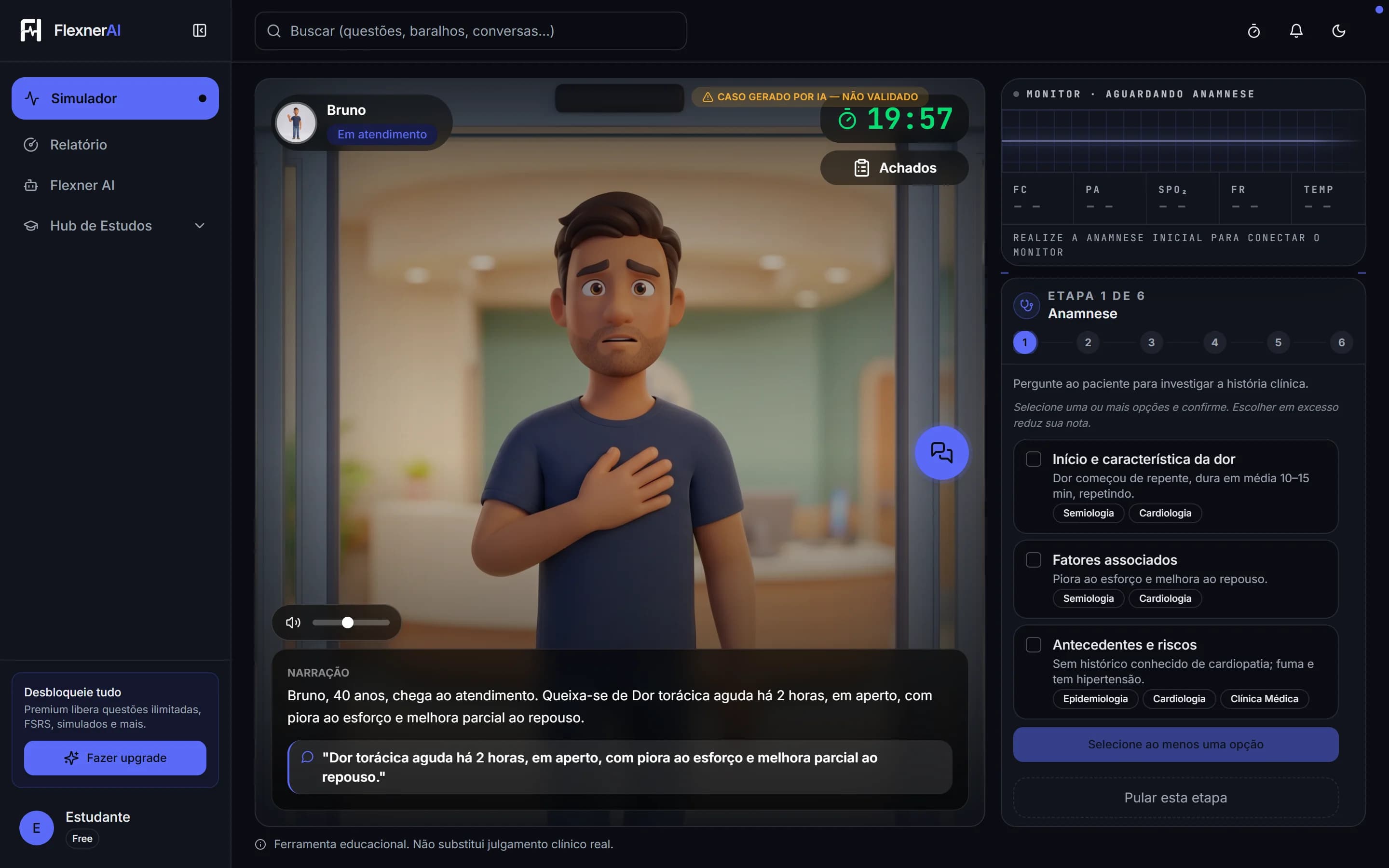1389x868 pixels.
Task: Click the speech bubble icon in quote
Action: pyautogui.click(x=307, y=757)
